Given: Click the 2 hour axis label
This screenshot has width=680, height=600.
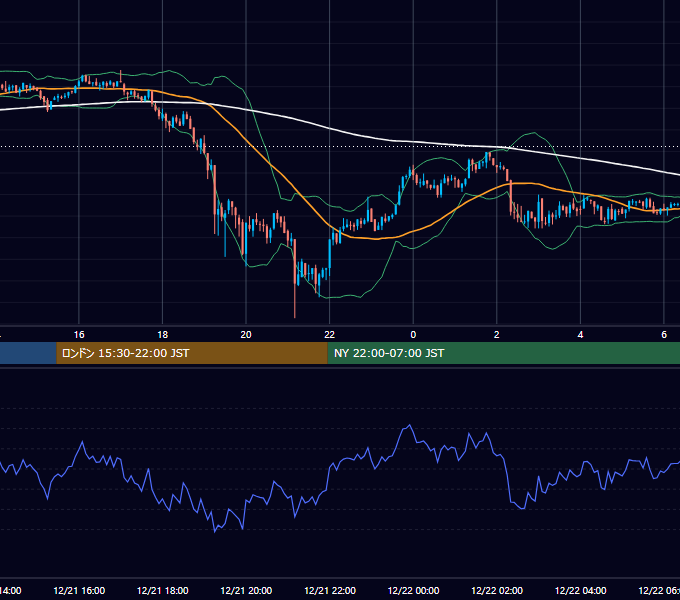Looking at the screenshot, I should click(x=497, y=335).
